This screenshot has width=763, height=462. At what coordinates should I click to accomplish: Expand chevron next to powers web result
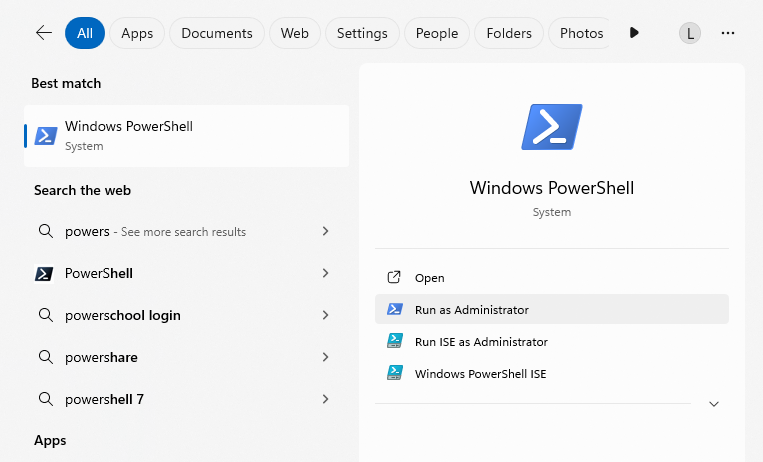(326, 231)
